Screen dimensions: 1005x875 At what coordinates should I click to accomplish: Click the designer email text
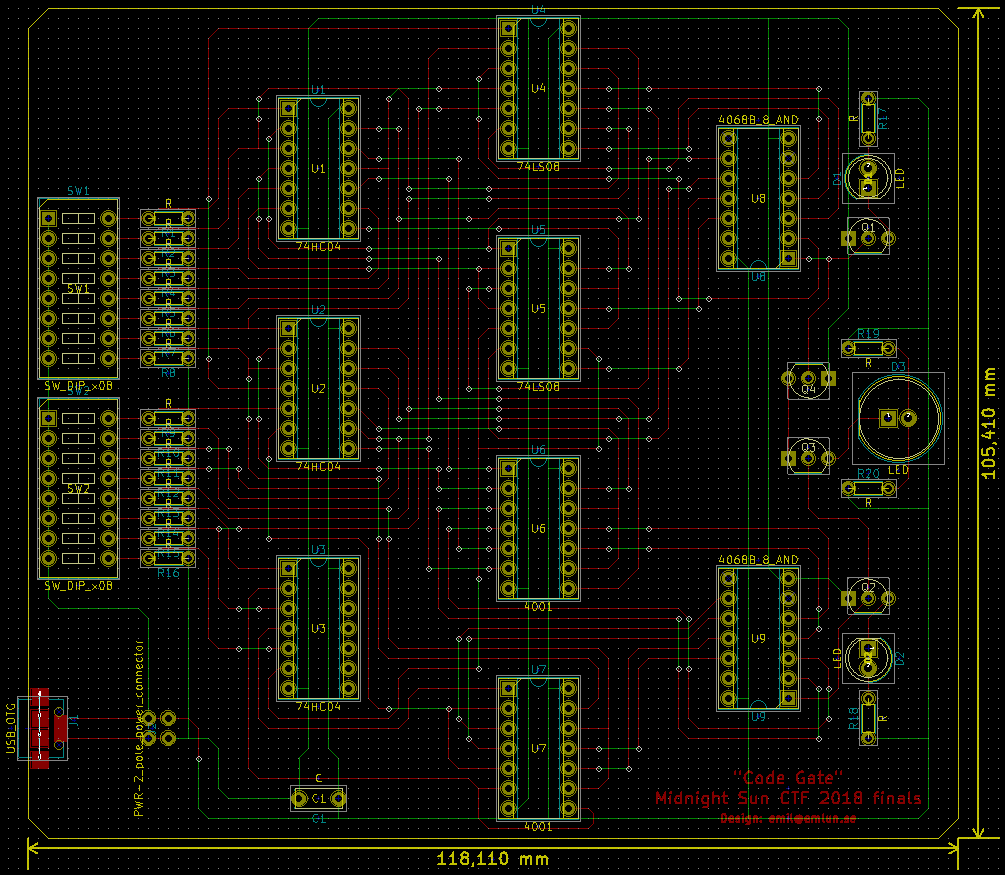coord(788,818)
